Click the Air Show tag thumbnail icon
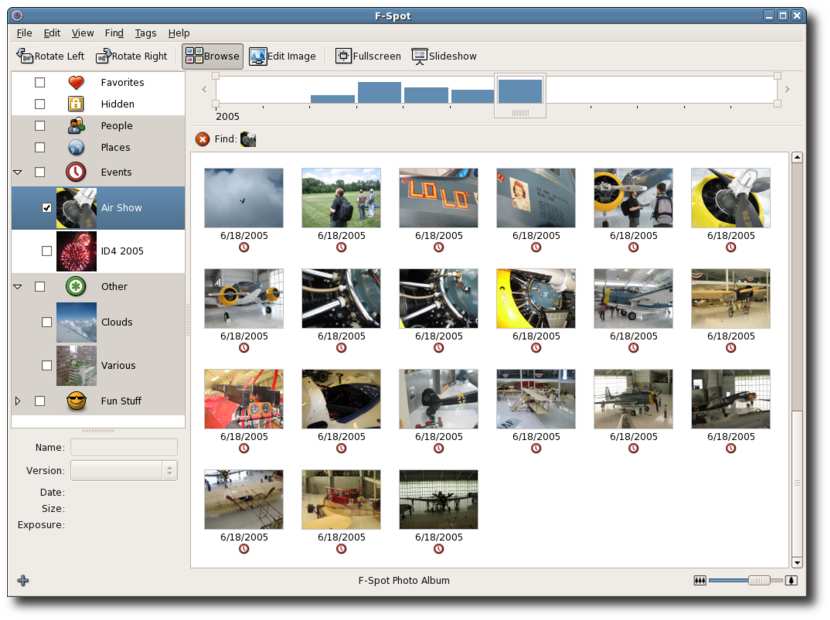The image size is (830, 620). (76, 208)
